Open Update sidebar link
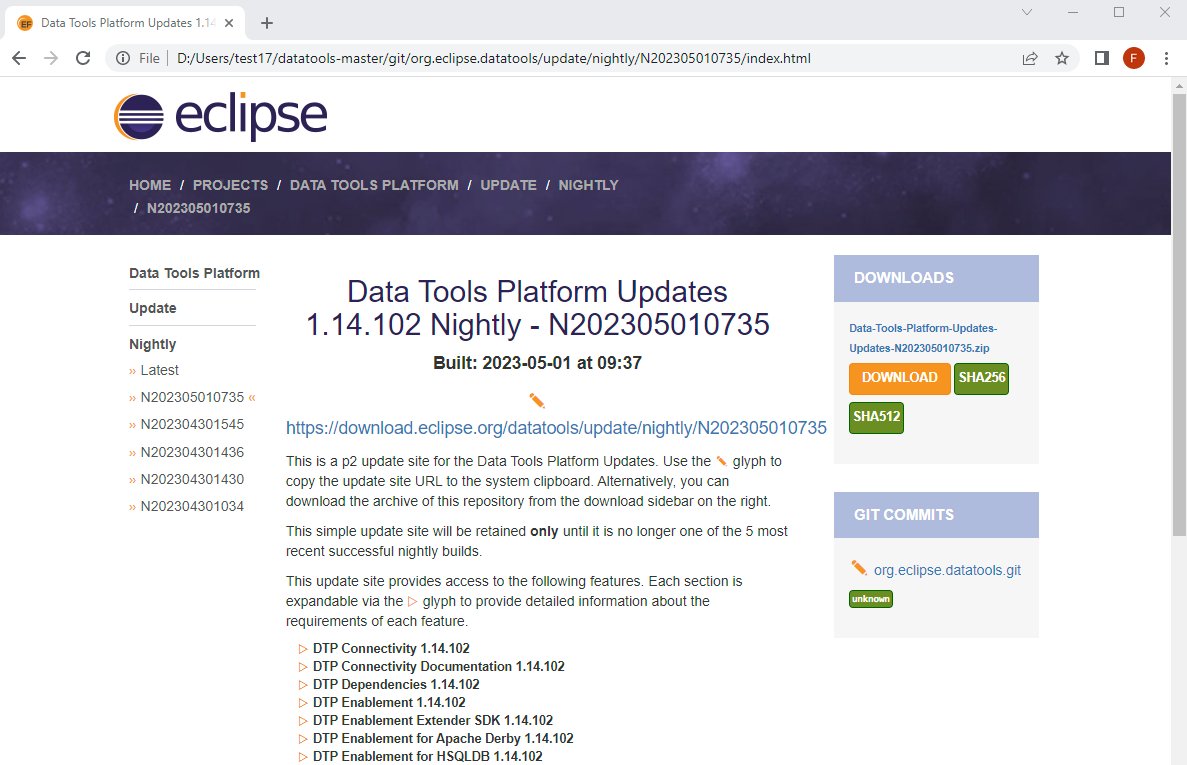 point(153,308)
